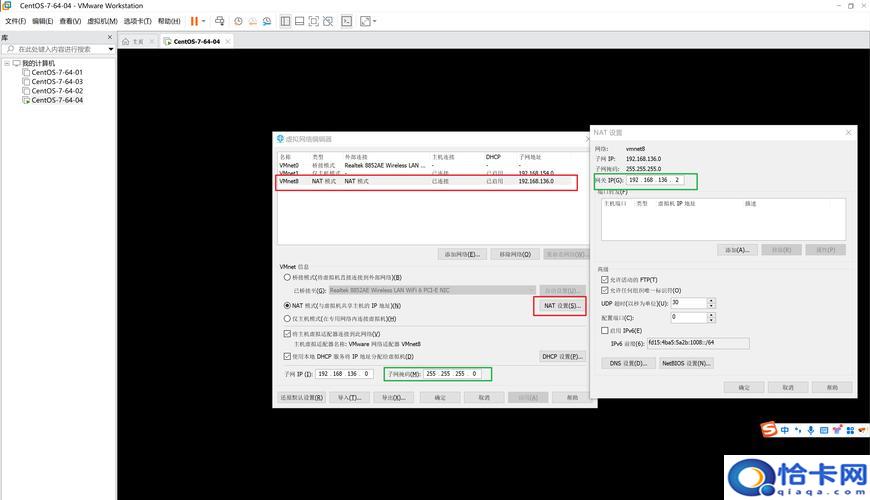This screenshot has height=500, width=870.
Task: Click the take snapshot clock icon
Action: click(x=238, y=21)
